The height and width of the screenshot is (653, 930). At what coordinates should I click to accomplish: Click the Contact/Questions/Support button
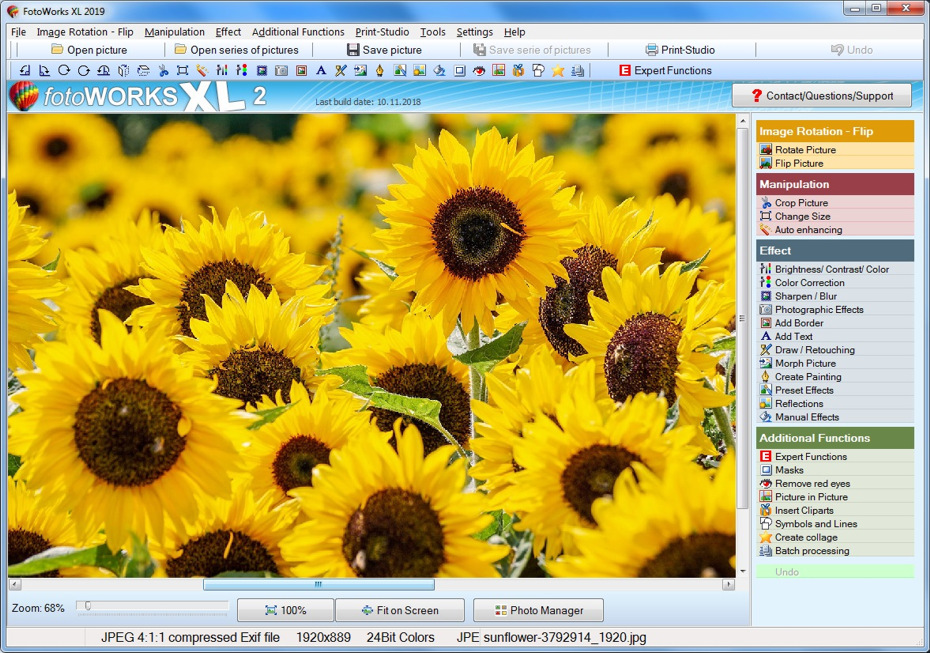(822, 95)
